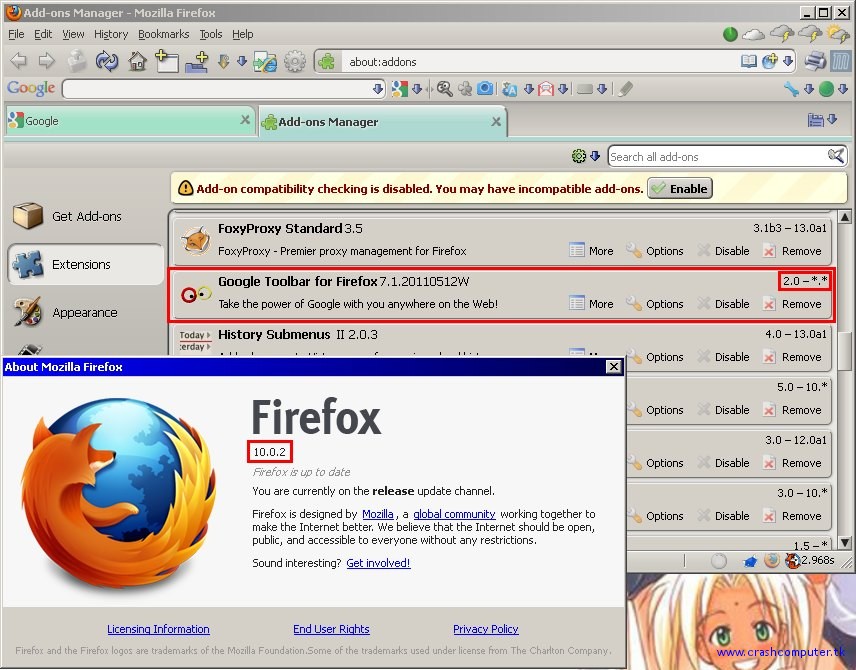The height and width of the screenshot is (670, 856).
Task: Click the Gmail envelope icon on Google Toolbar
Action: pyautogui.click(x=546, y=88)
